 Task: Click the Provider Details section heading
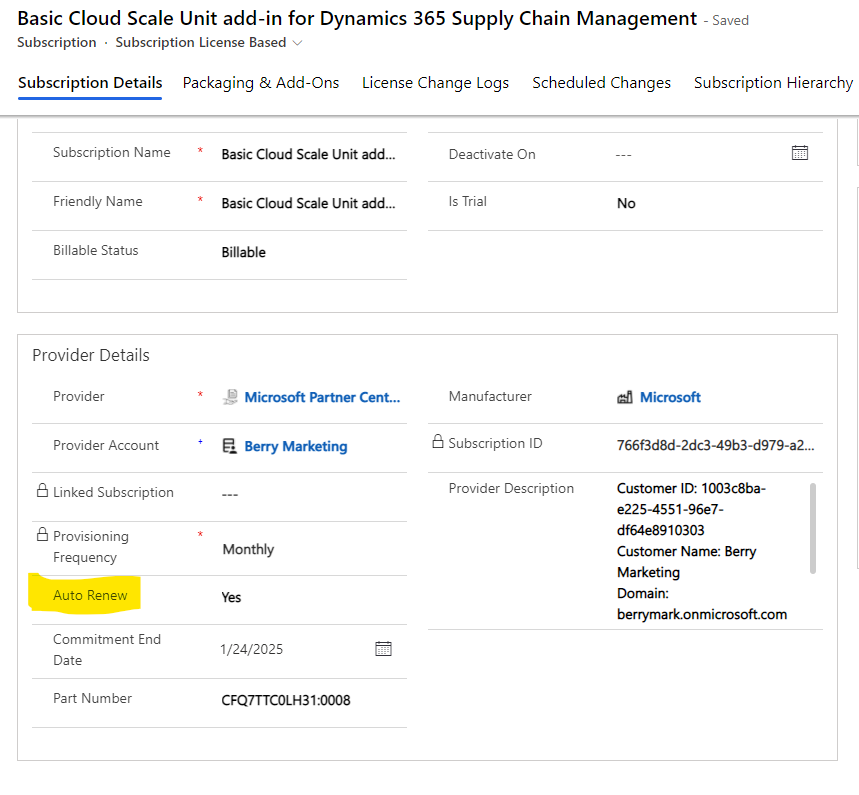pos(91,355)
